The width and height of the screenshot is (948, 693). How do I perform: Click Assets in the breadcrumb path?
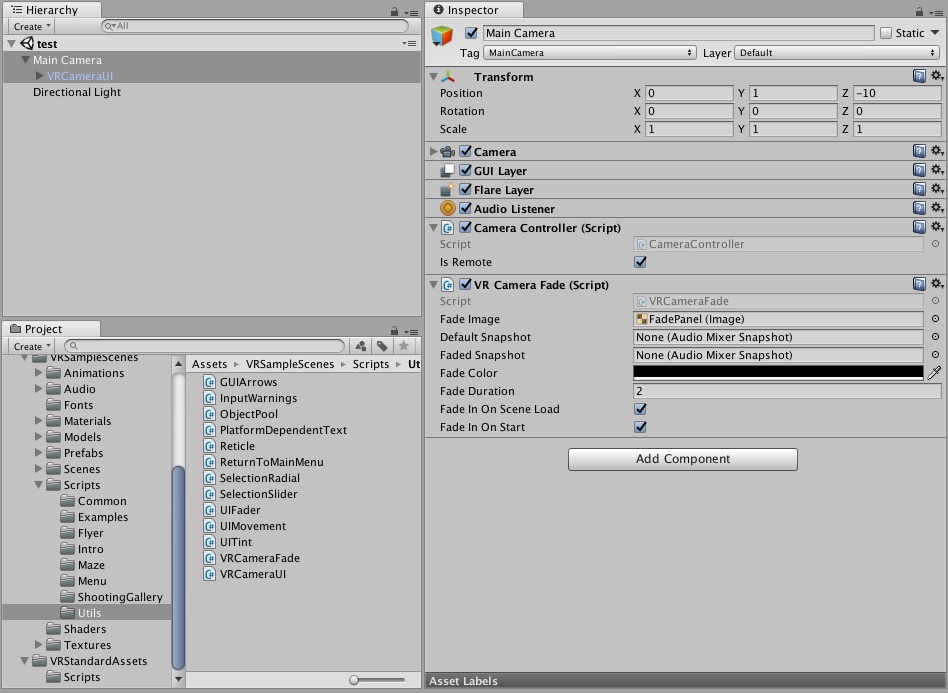pyautogui.click(x=209, y=364)
